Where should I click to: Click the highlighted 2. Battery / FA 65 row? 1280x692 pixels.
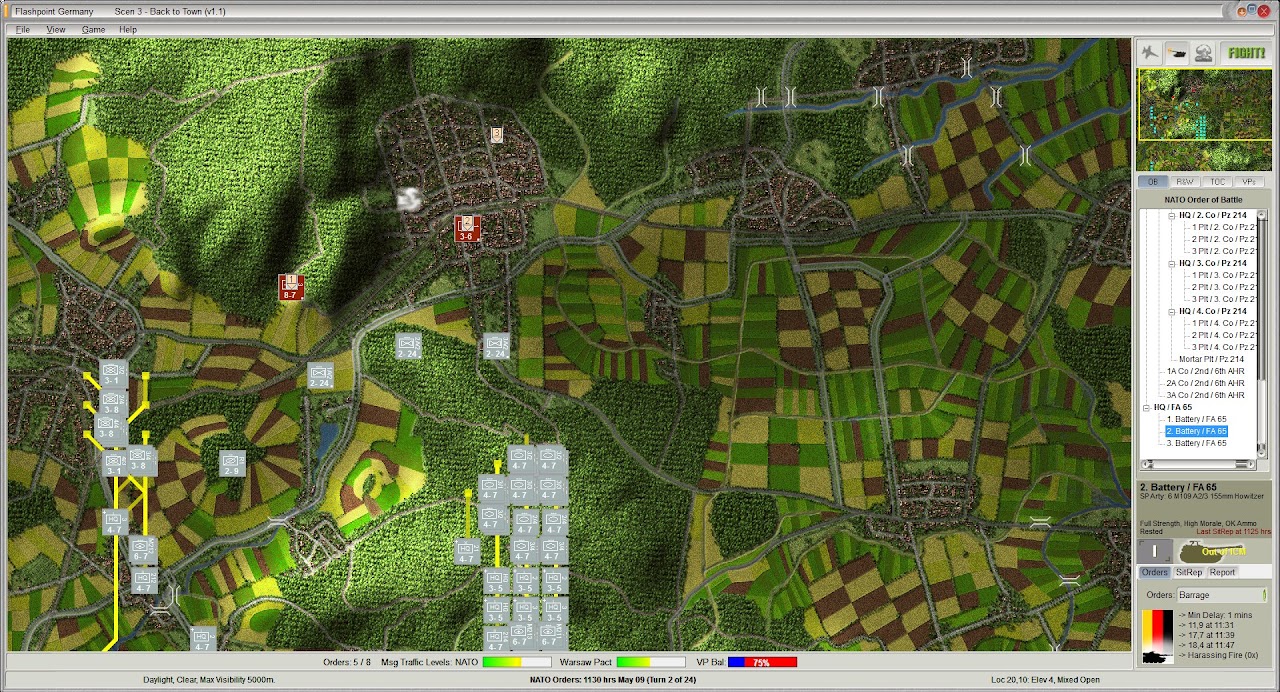point(1196,431)
